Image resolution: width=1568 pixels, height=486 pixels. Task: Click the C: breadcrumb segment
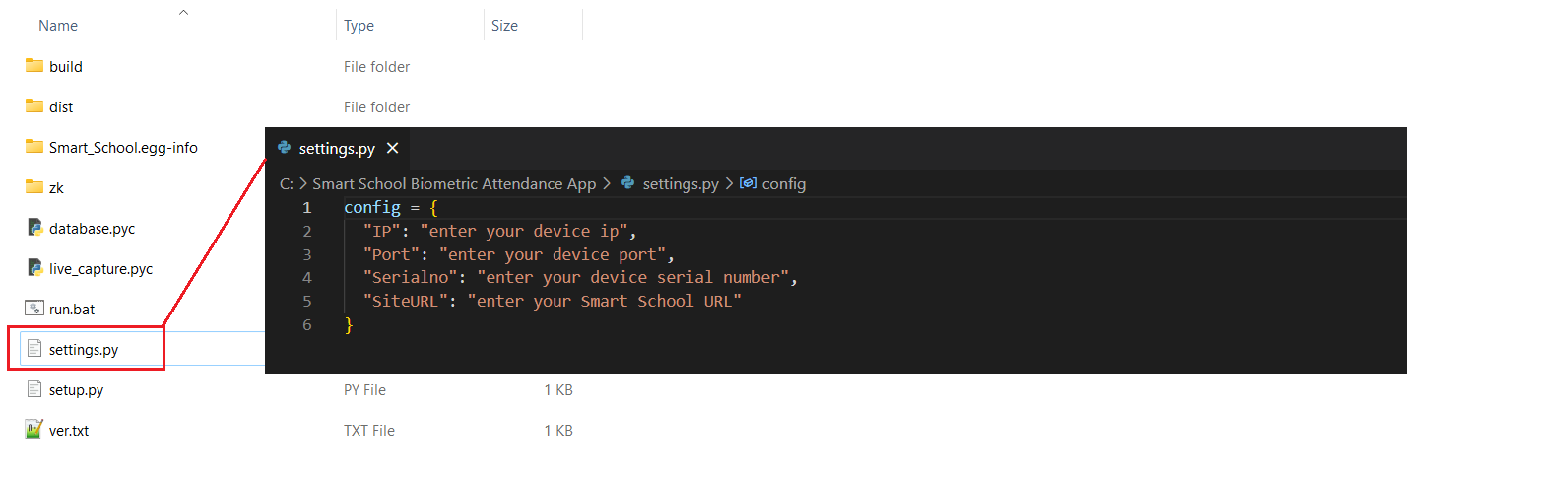[x=286, y=184]
